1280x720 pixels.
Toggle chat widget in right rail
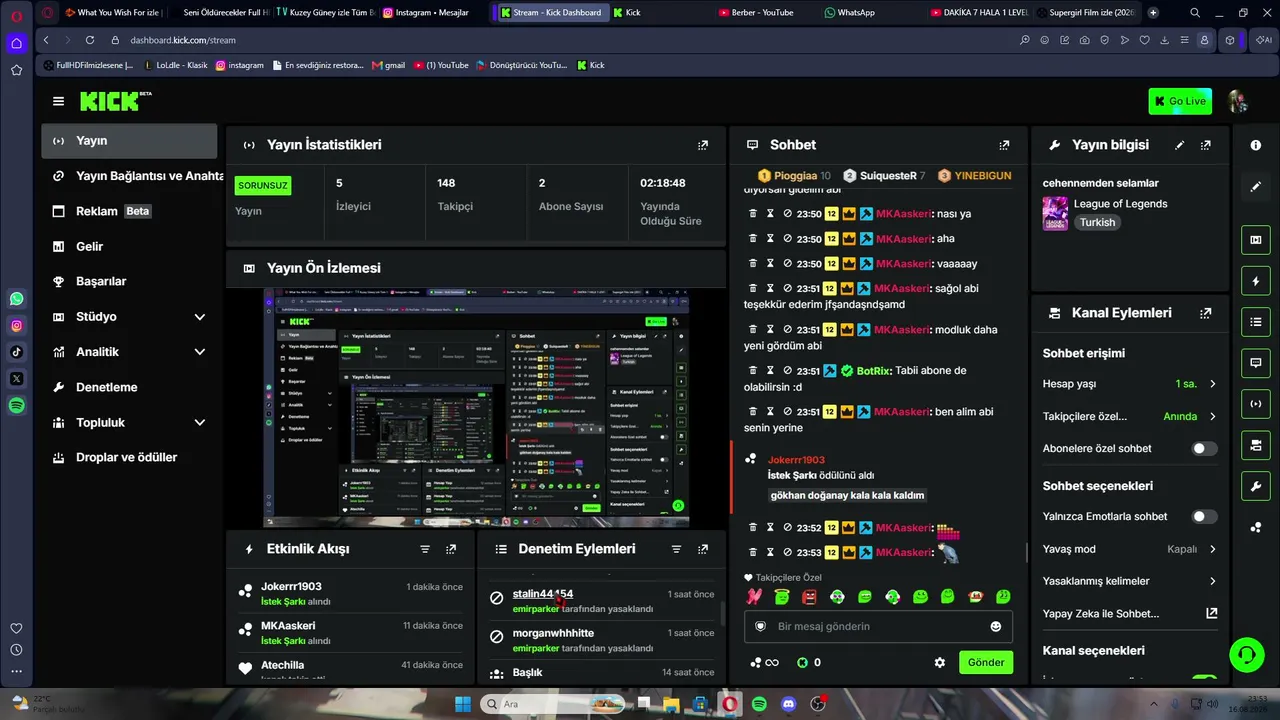[x=1256, y=363]
